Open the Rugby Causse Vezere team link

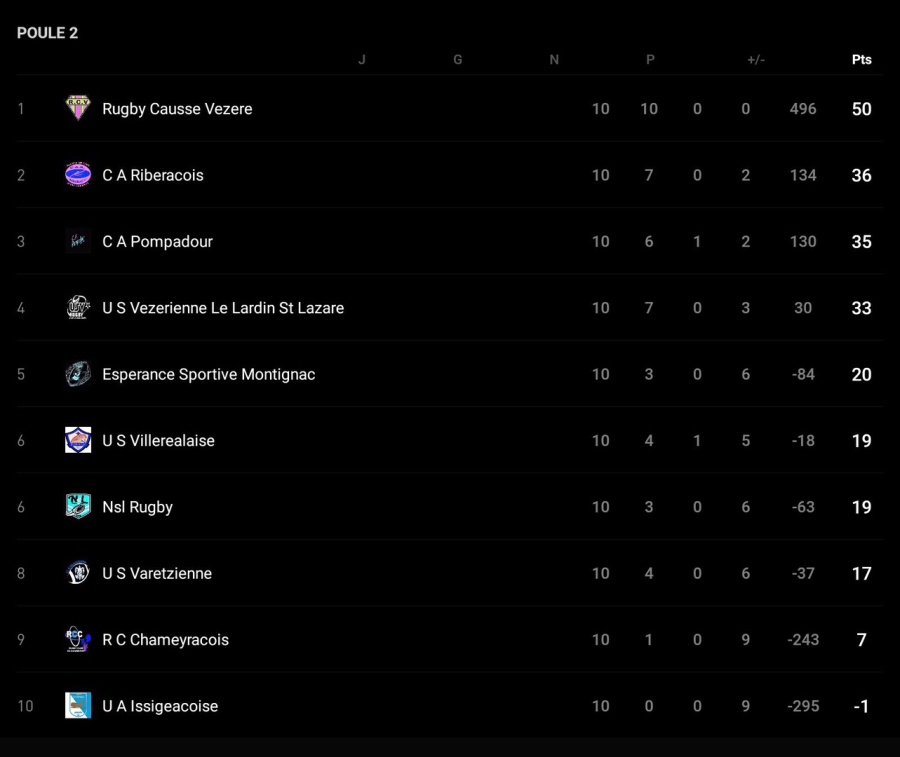(x=177, y=109)
